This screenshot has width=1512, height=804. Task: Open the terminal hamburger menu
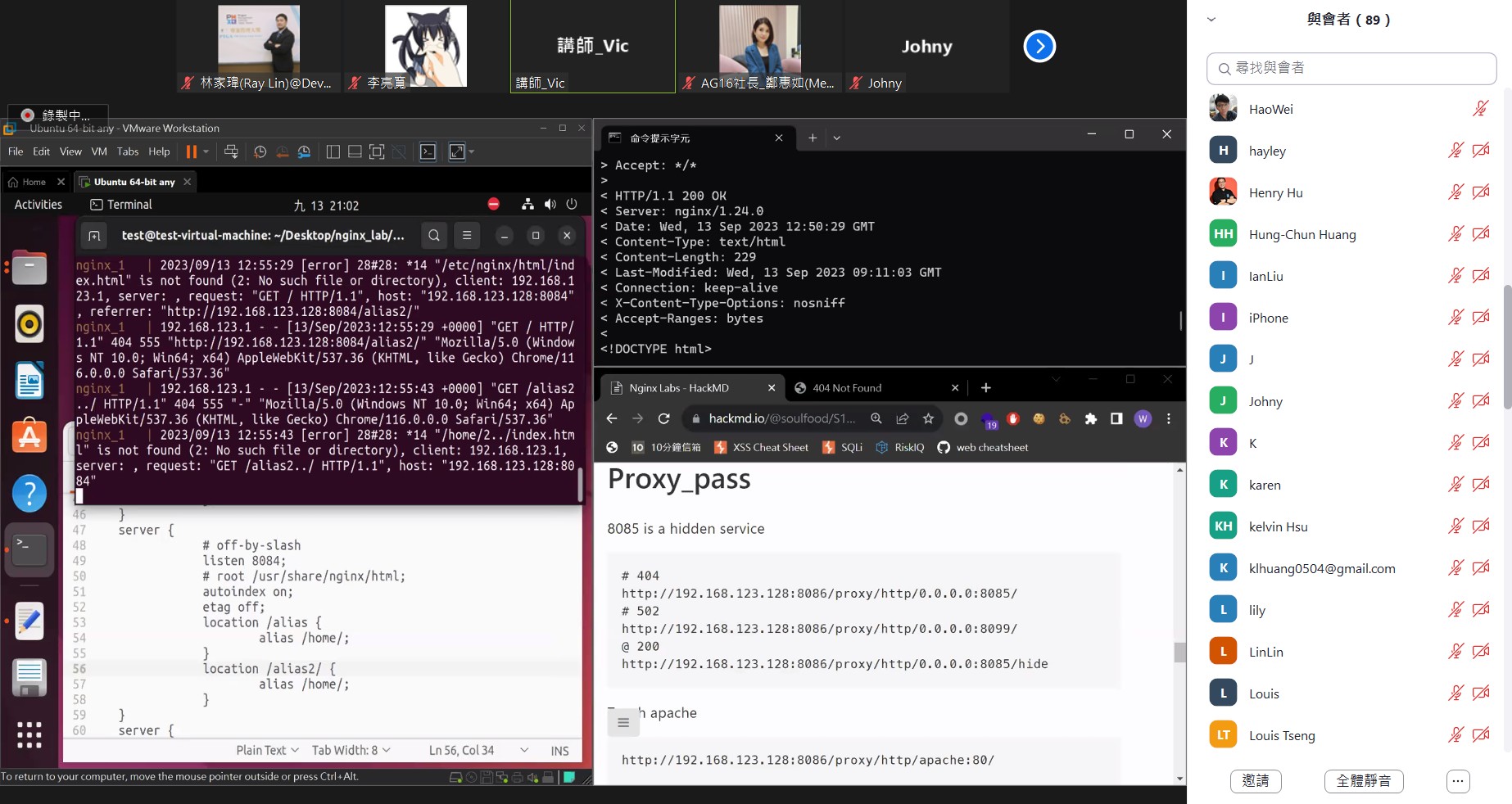(x=467, y=236)
